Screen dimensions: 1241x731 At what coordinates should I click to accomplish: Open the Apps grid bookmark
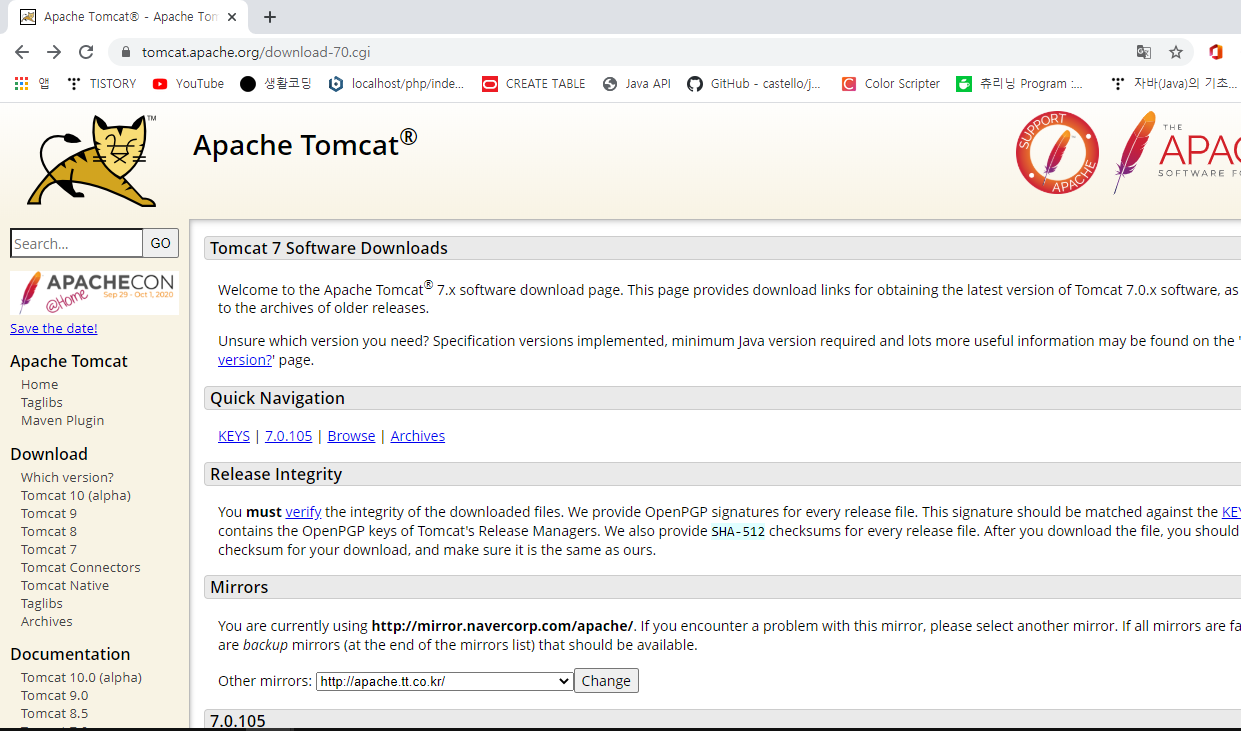coord(31,84)
